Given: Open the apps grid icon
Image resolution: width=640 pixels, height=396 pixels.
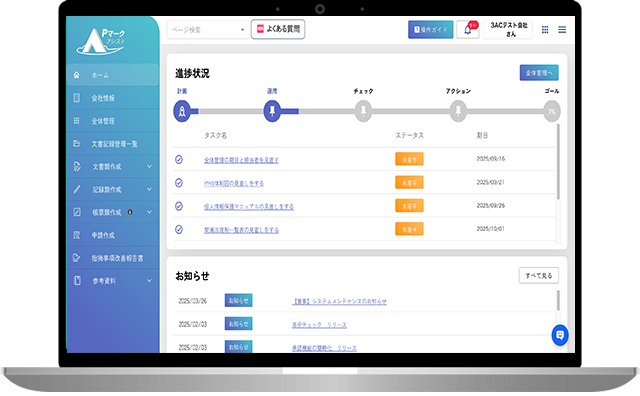Looking at the screenshot, I should (x=545, y=30).
